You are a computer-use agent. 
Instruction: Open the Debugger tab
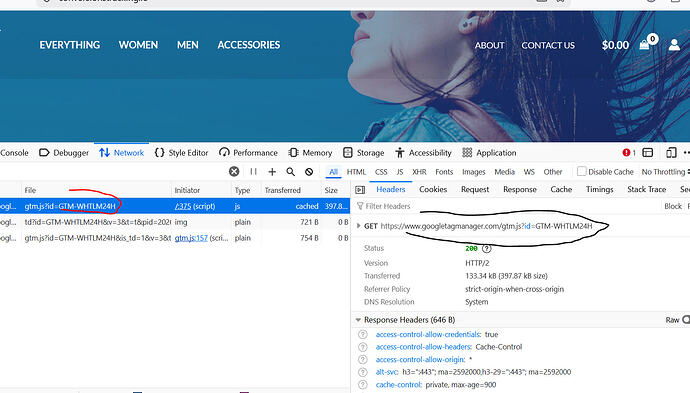point(64,153)
